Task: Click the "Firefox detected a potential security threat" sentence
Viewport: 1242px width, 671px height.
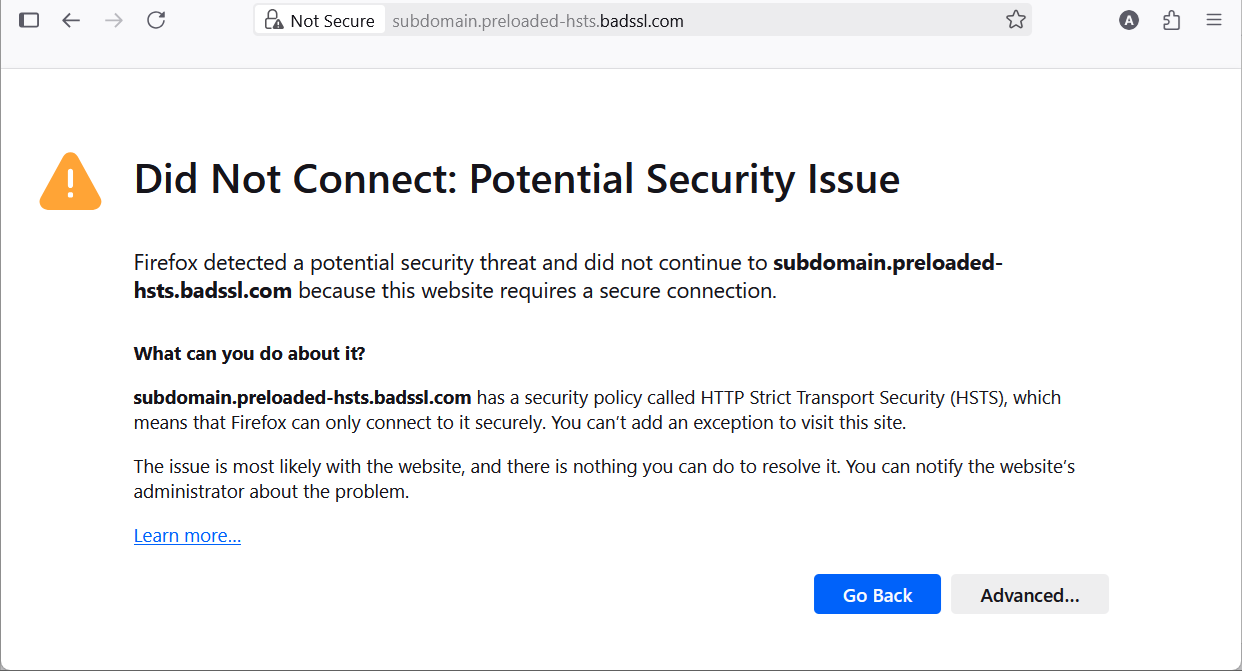Action: coord(452,264)
